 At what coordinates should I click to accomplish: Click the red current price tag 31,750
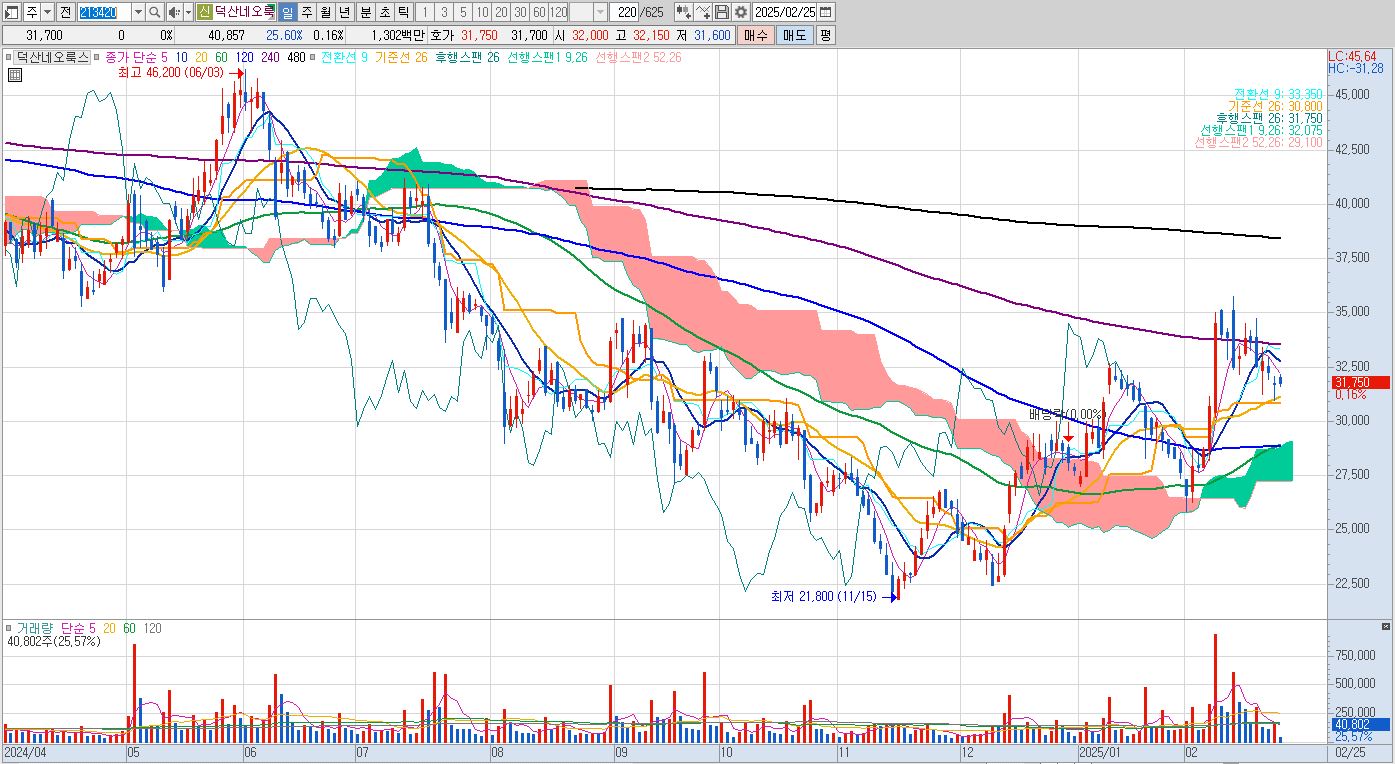[x=1360, y=382]
